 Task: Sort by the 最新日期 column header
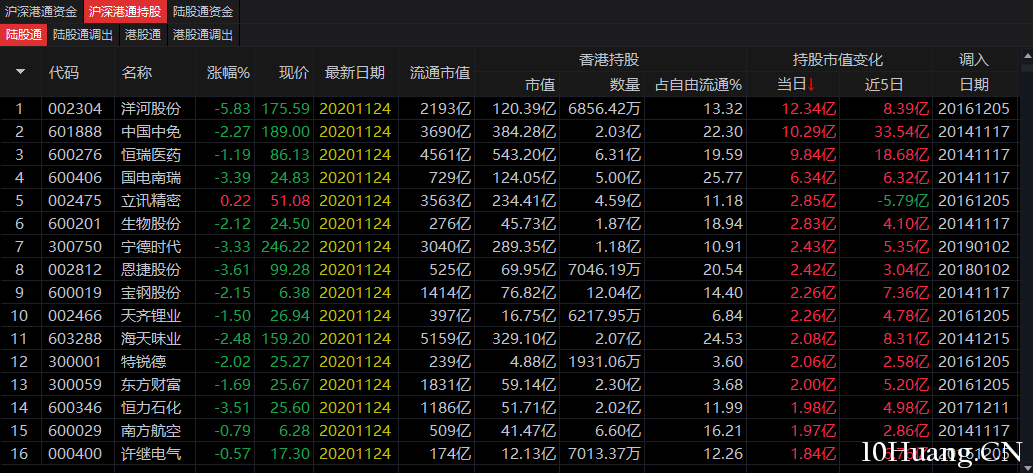tap(355, 72)
